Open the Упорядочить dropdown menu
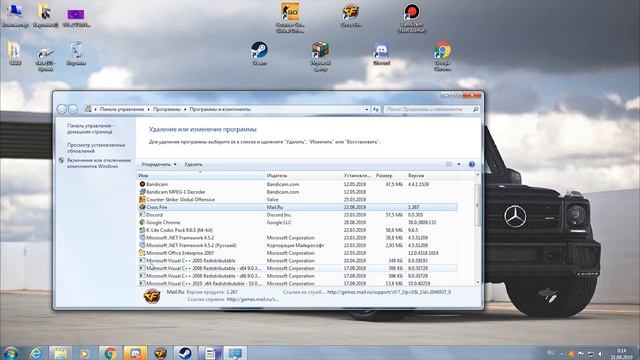Screen dimensions: 640x360 point(159,164)
